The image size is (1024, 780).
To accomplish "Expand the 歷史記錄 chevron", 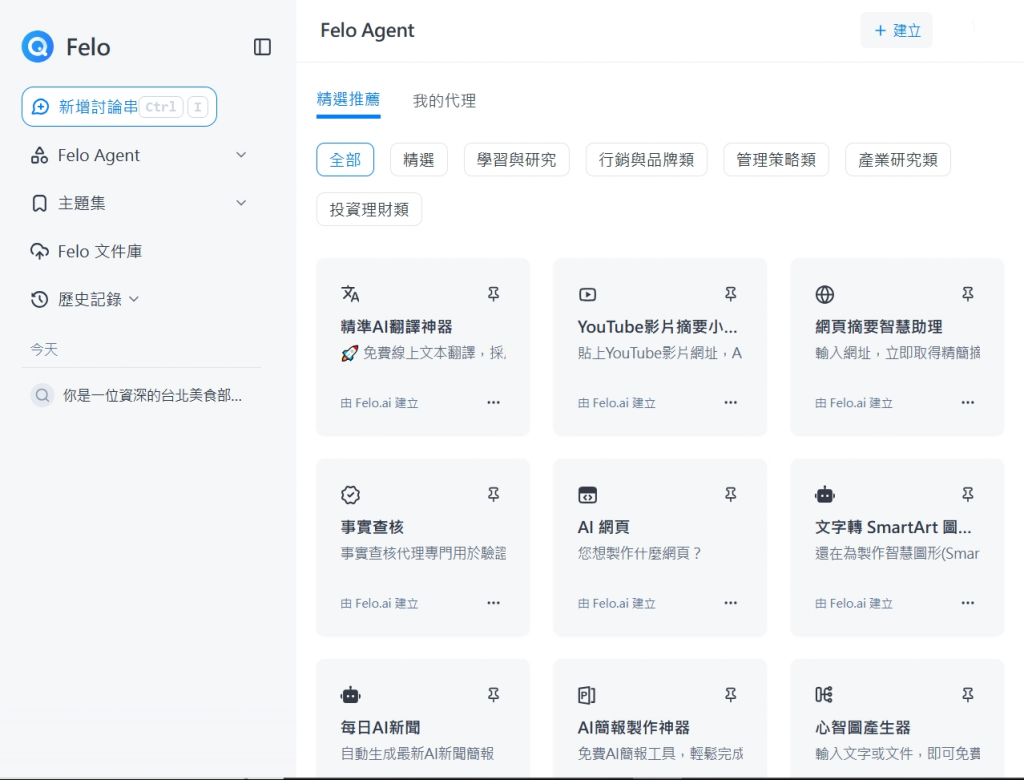I will click(134, 299).
